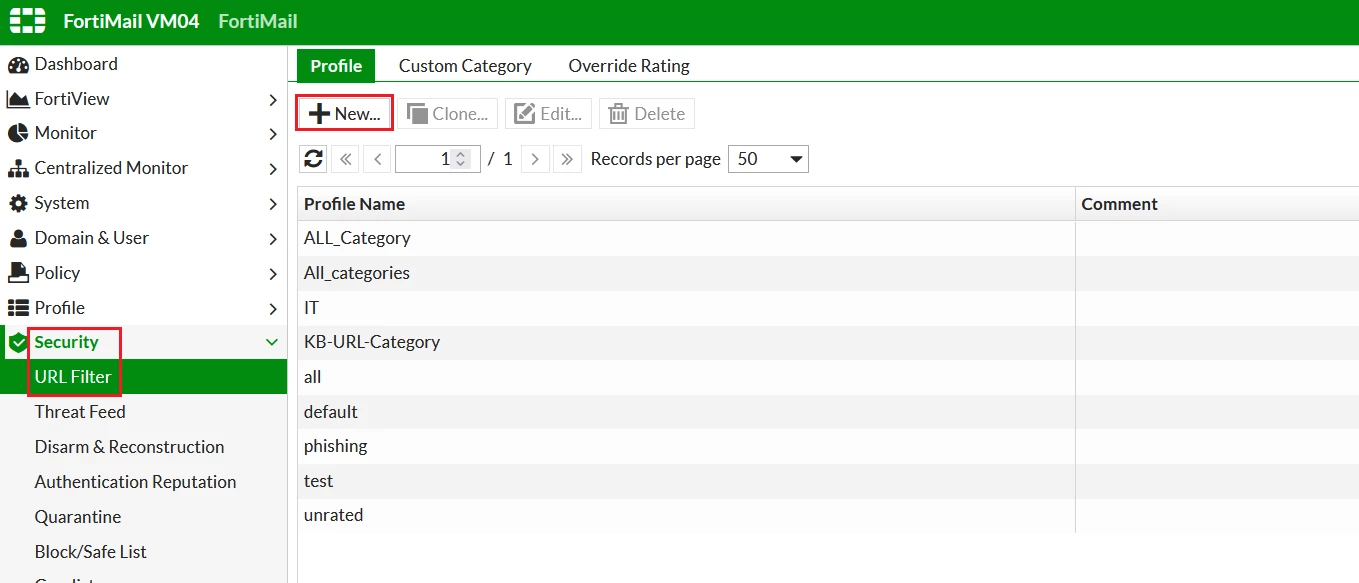Go to the last page of records
Image resolution: width=1359 pixels, height=583 pixels.
(567, 159)
